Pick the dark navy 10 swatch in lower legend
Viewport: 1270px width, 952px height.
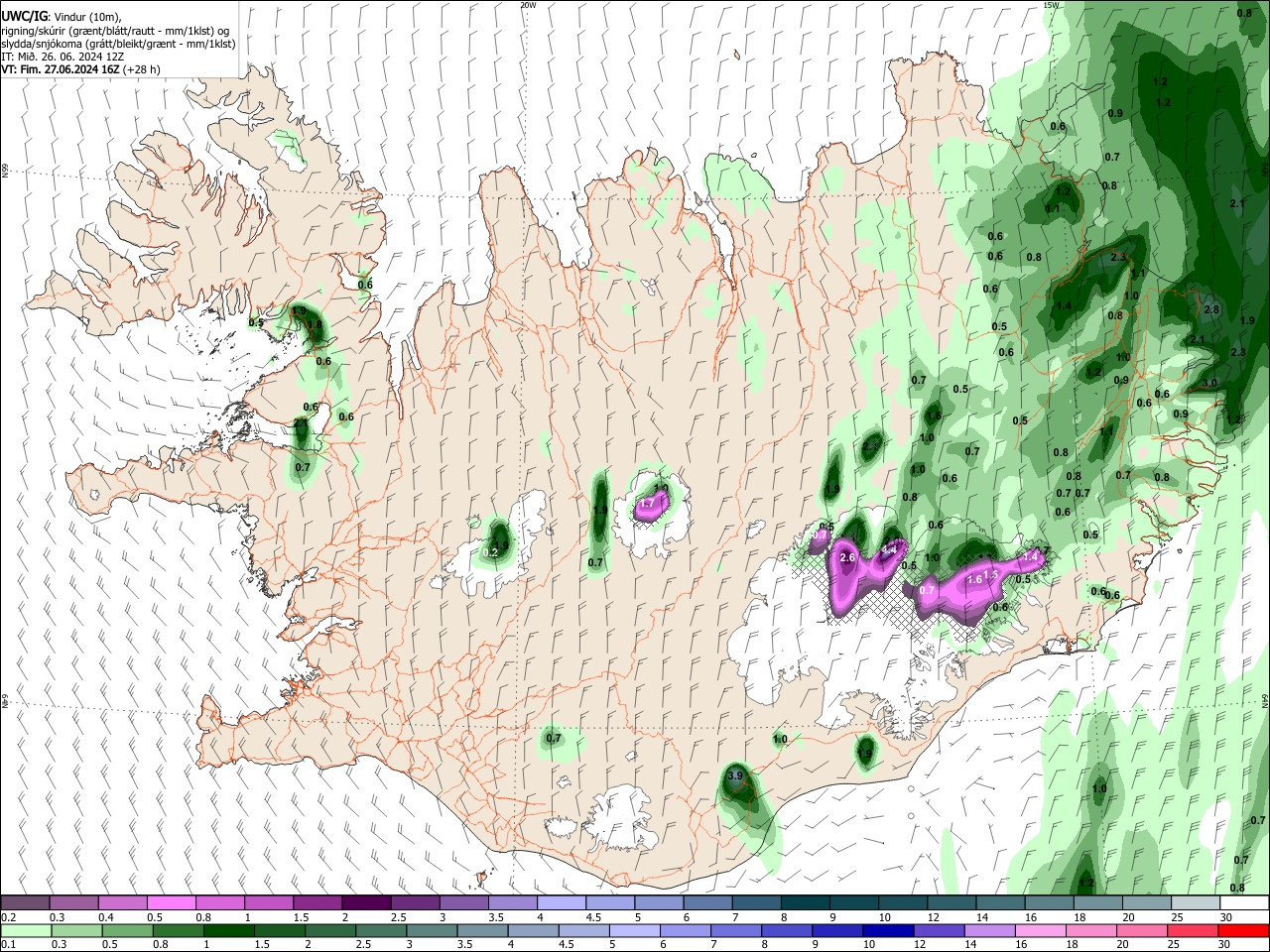tap(887, 932)
